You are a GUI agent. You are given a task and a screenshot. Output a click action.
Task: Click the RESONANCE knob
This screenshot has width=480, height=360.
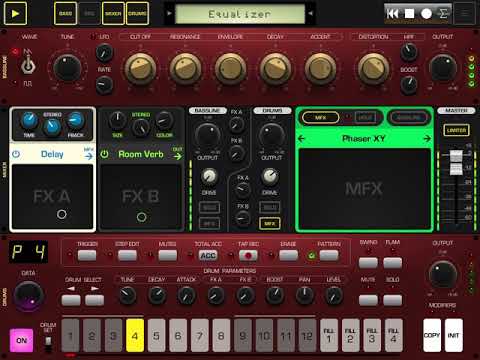click(185, 69)
